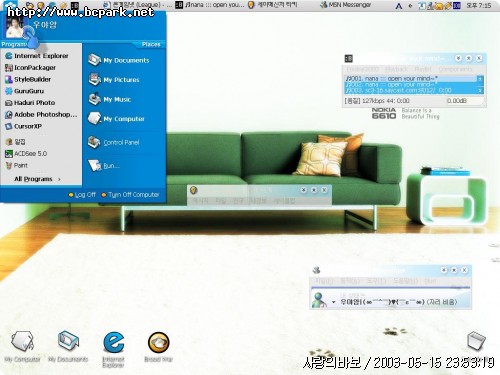Open Internet Explorer desktop icon
This screenshot has width=500, height=375.
[113, 349]
